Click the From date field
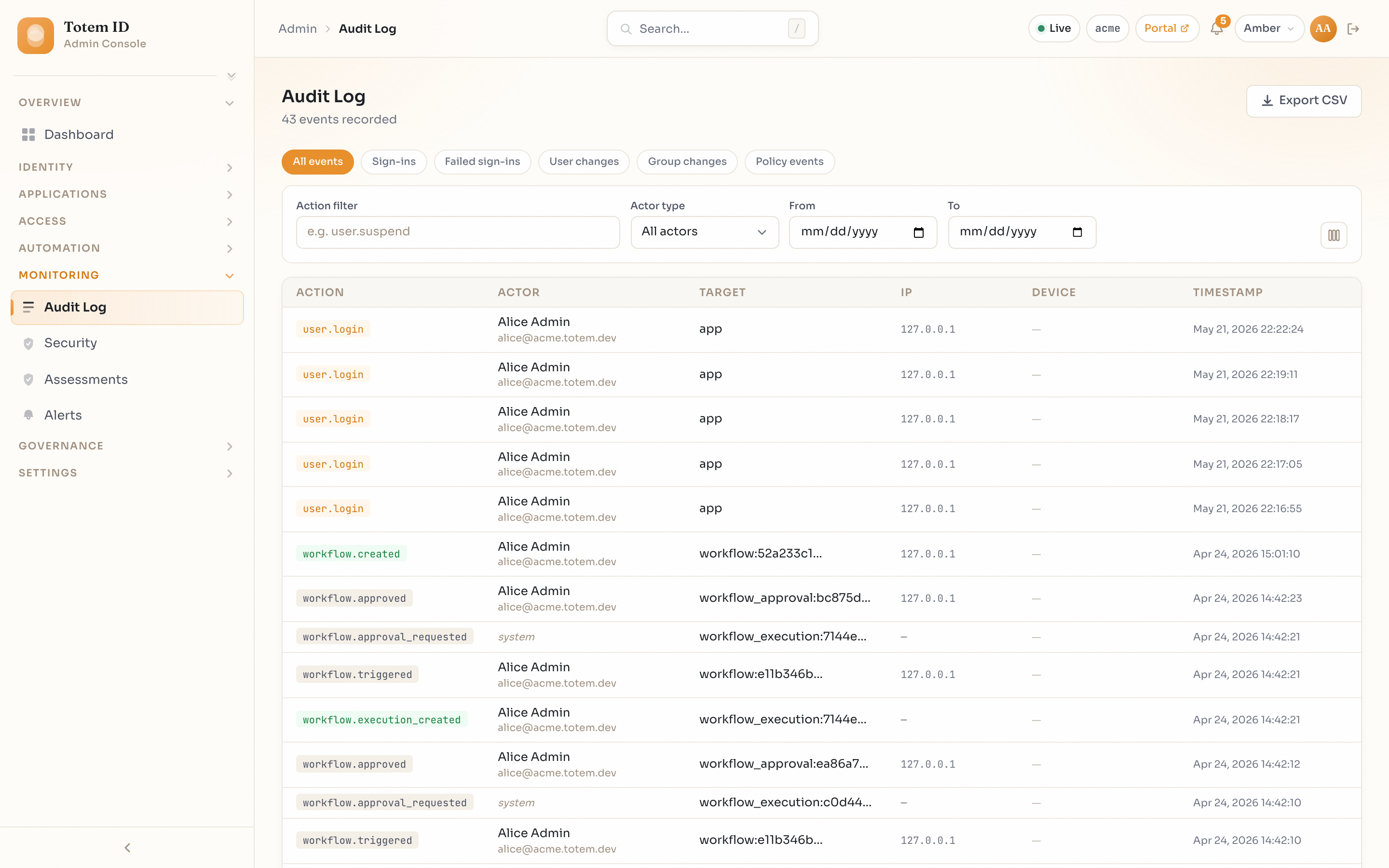 click(863, 232)
